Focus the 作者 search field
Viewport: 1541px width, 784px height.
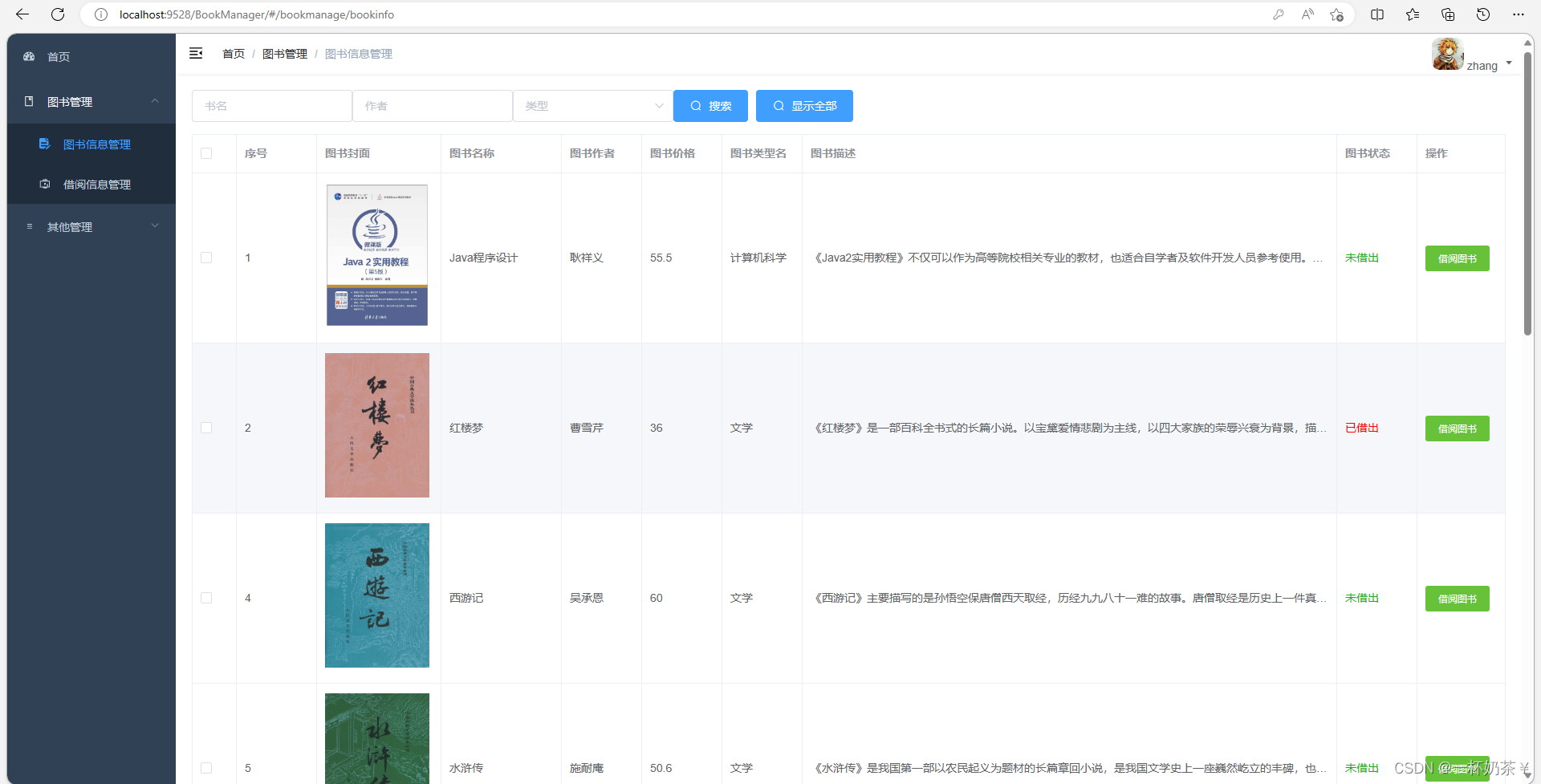pyautogui.click(x=433, y=106)
